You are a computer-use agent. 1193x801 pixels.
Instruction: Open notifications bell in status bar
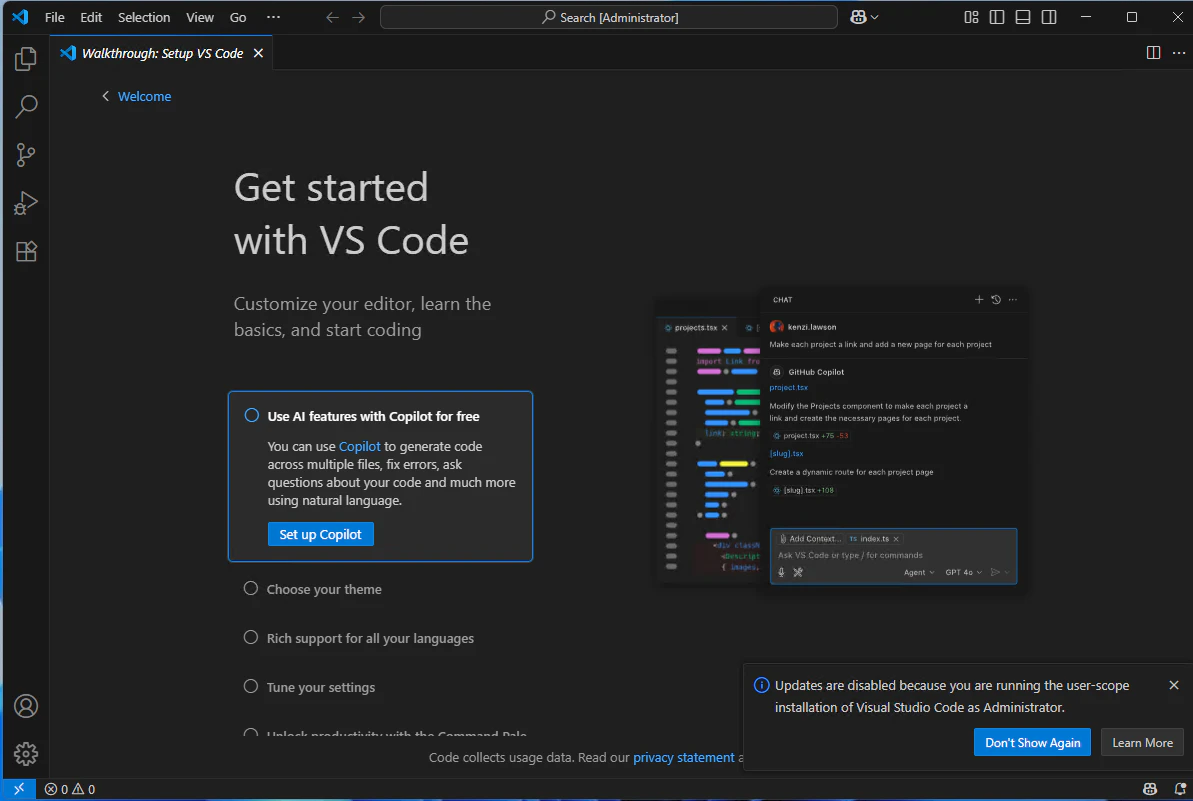(1179, 789)
